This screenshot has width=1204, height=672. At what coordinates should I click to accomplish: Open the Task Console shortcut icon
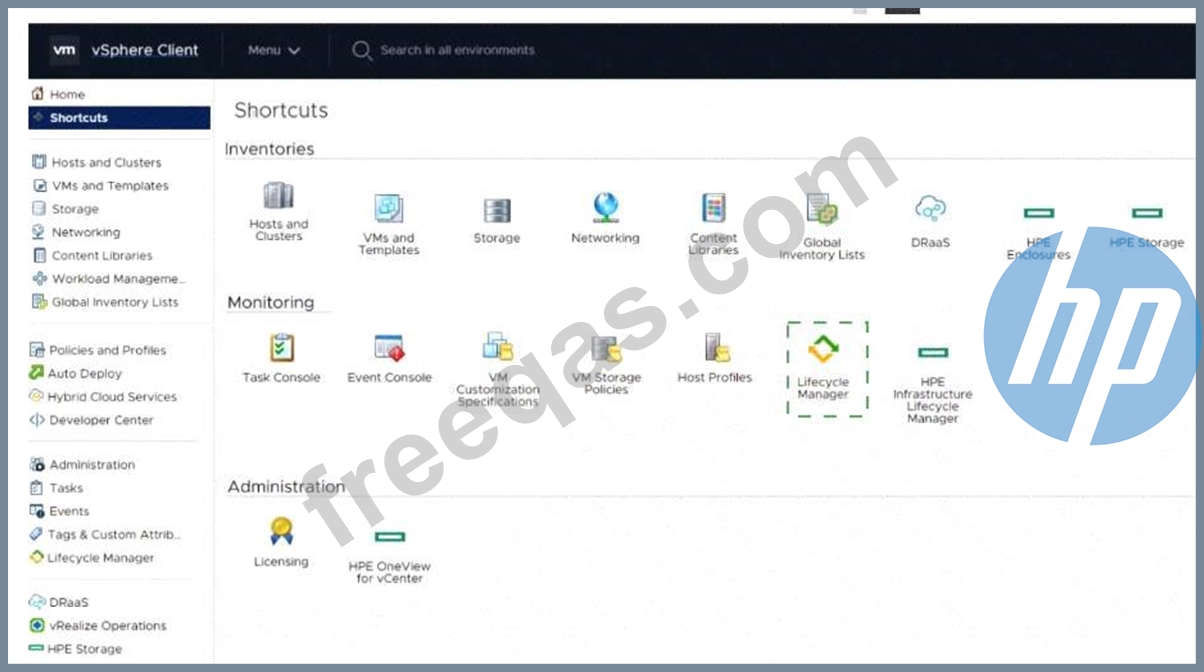281,348
